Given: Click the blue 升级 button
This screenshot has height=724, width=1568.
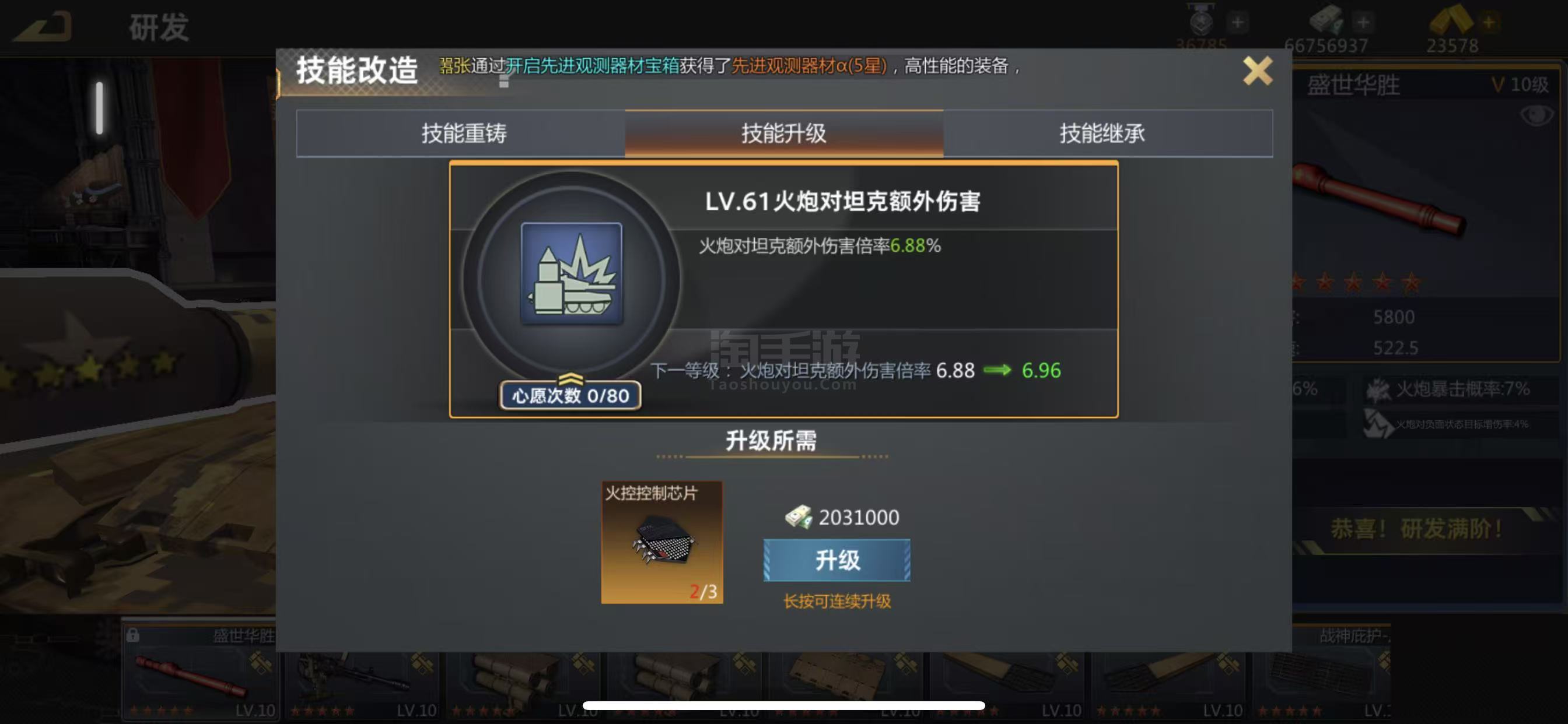Looking at the screenshot, I should tap(837, 560).
